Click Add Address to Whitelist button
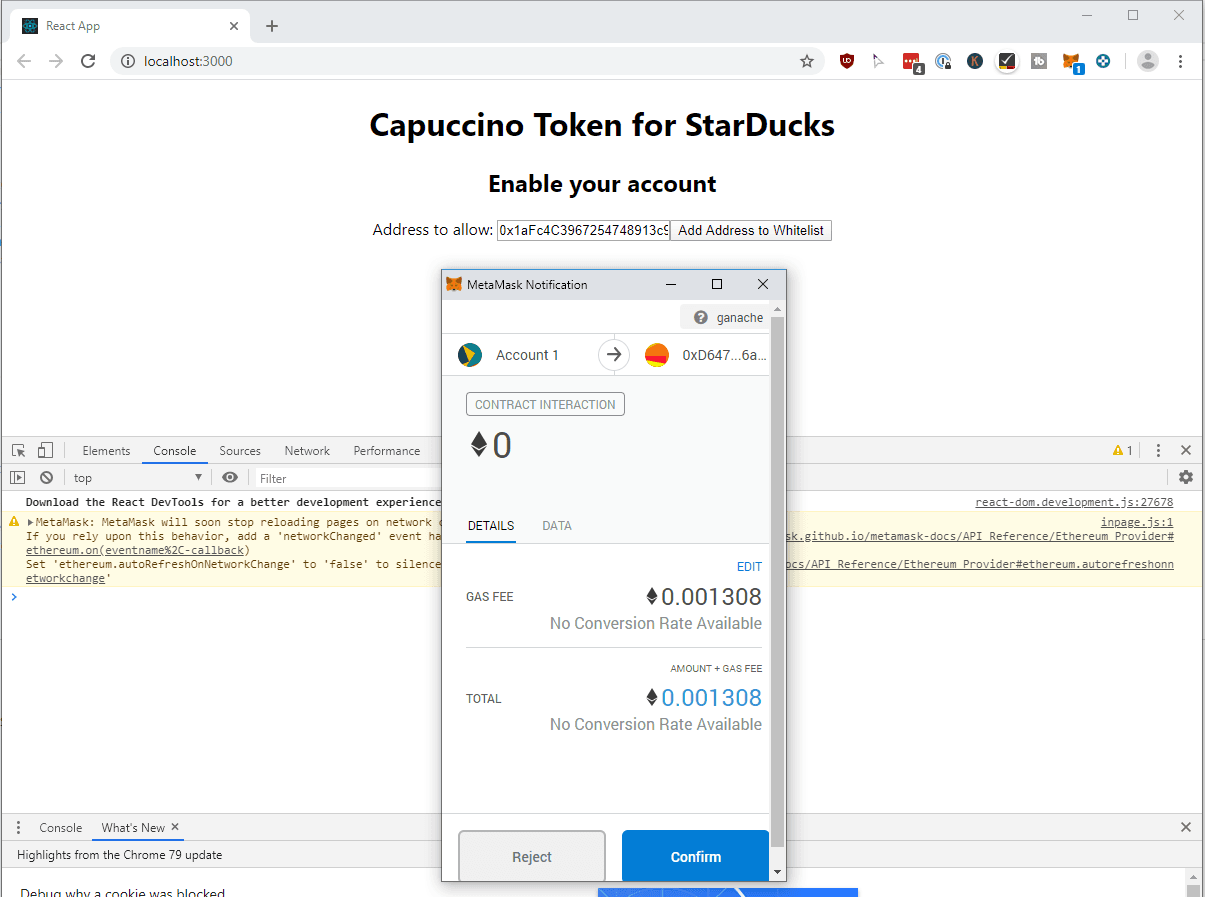 (x=751, y=231)
